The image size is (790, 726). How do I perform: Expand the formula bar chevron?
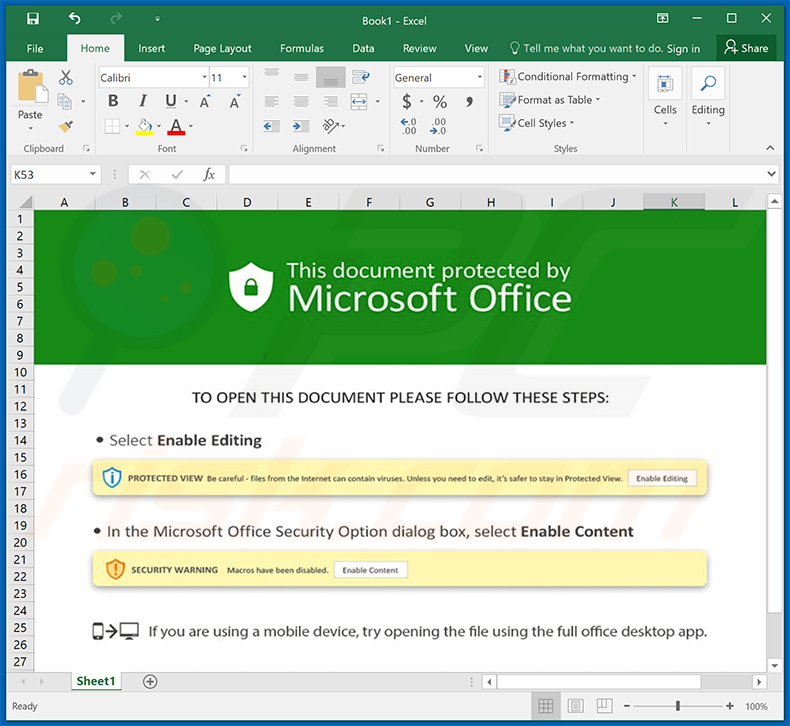click(x=771, y=174)
